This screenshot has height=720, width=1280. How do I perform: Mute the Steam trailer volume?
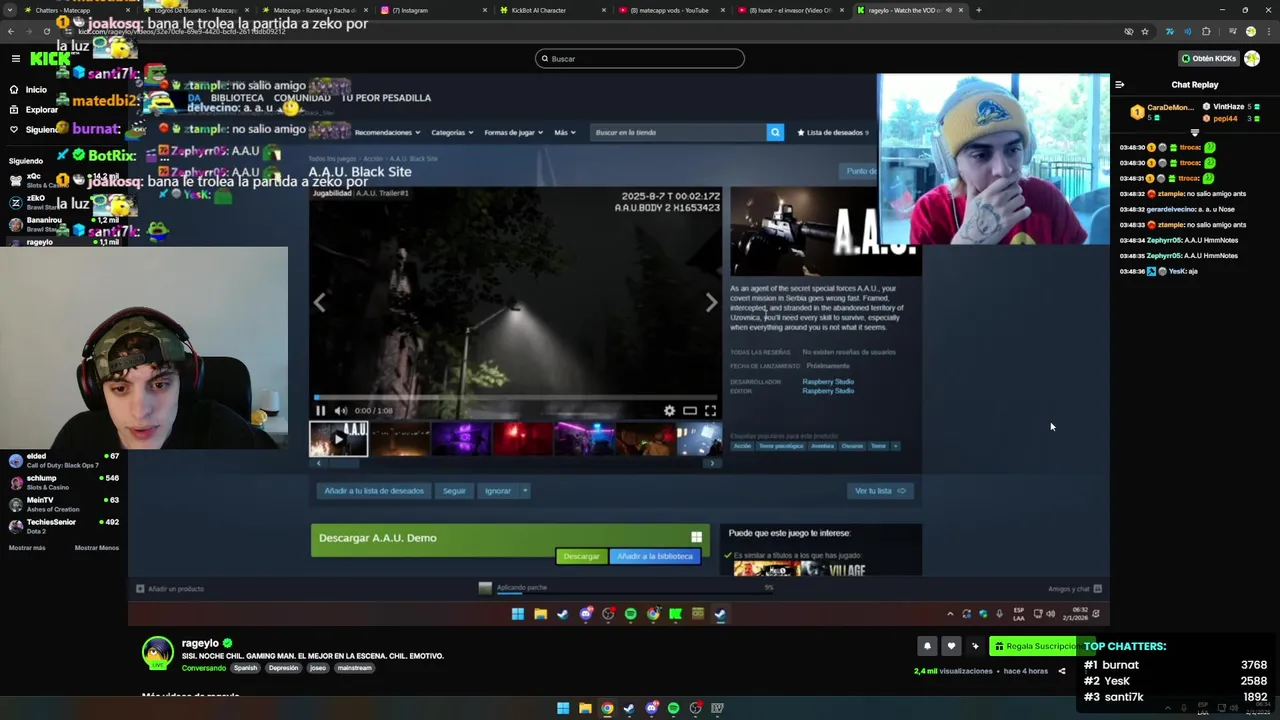(x=341, y=410)
